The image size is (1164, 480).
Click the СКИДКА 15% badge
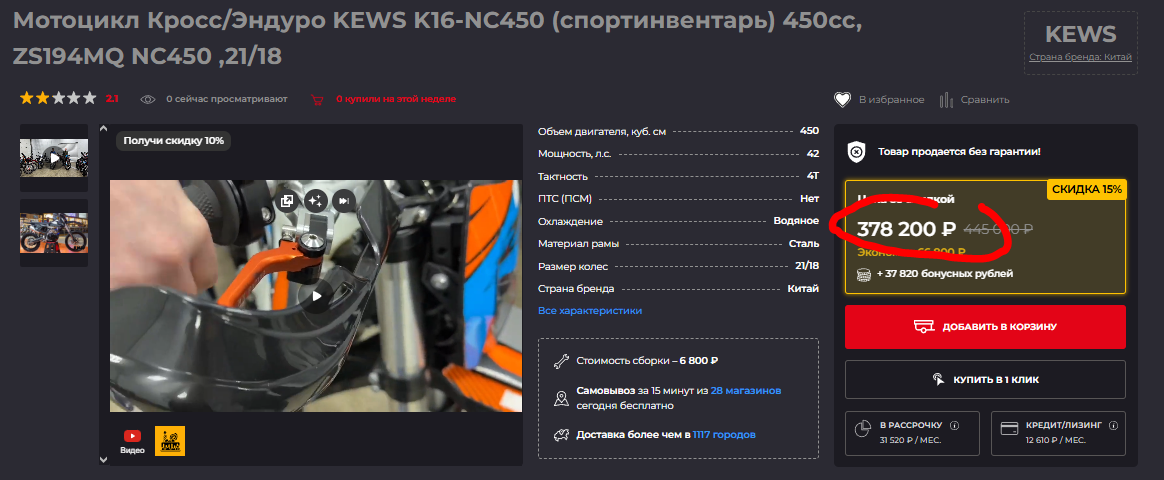[x=1087, y=189]
